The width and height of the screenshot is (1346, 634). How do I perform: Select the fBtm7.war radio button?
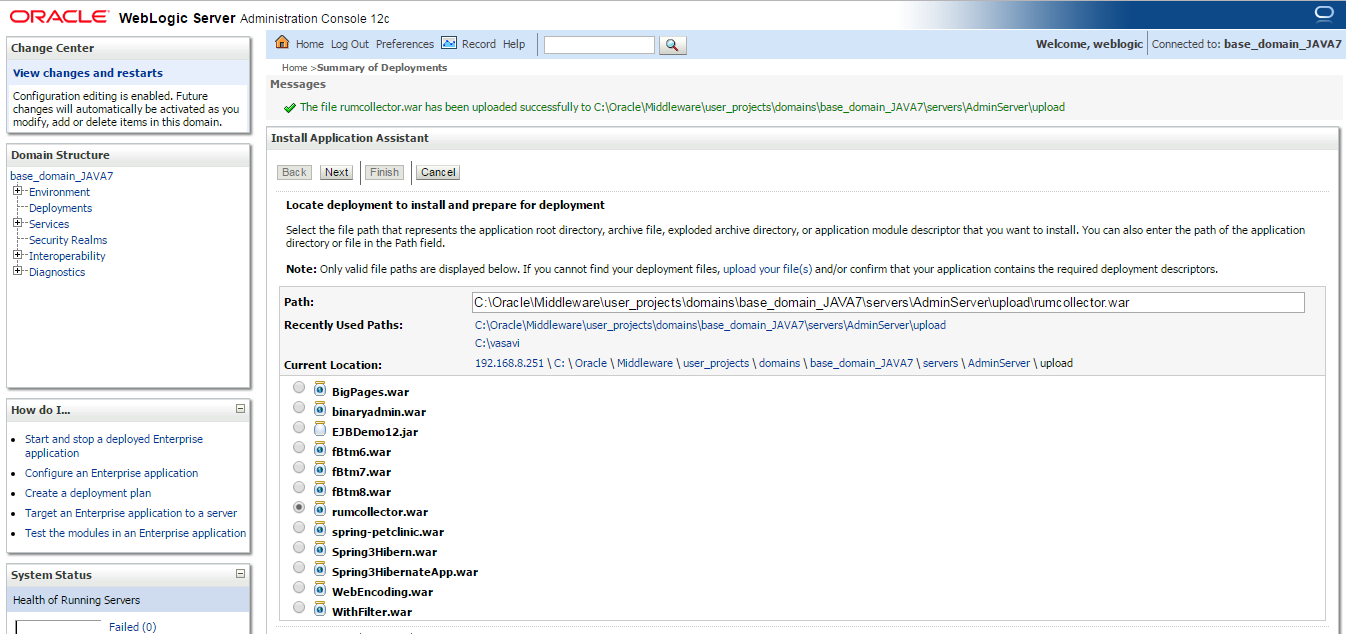click(299, 468)
